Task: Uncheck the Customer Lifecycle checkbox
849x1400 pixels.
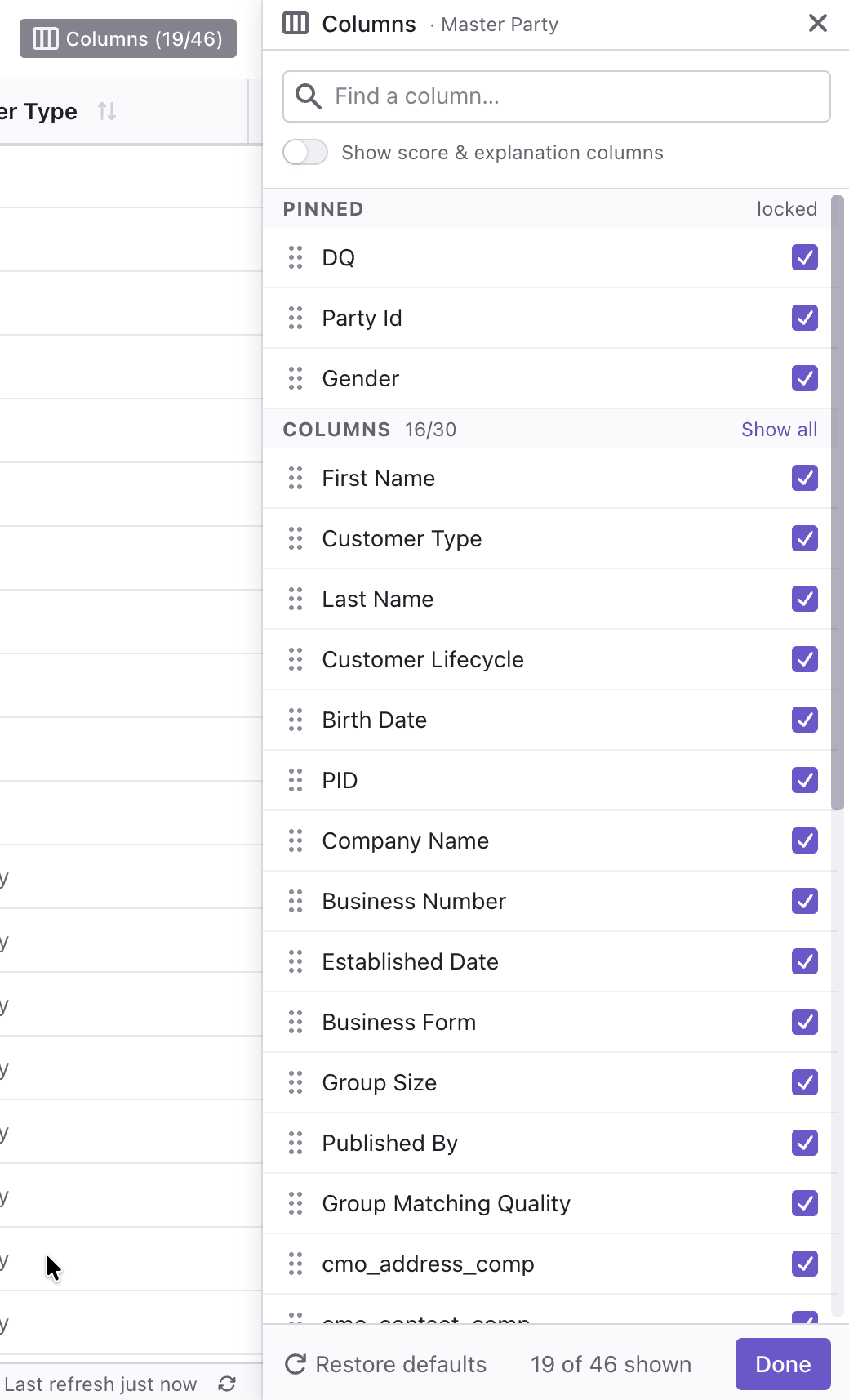Action: (805, 659)
